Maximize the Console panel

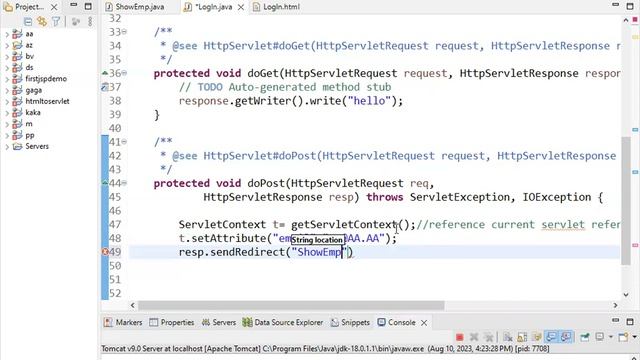630,322
